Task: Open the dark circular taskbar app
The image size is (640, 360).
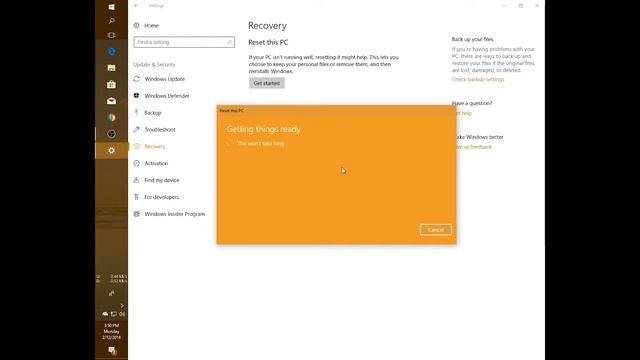Action: point(111,134)
